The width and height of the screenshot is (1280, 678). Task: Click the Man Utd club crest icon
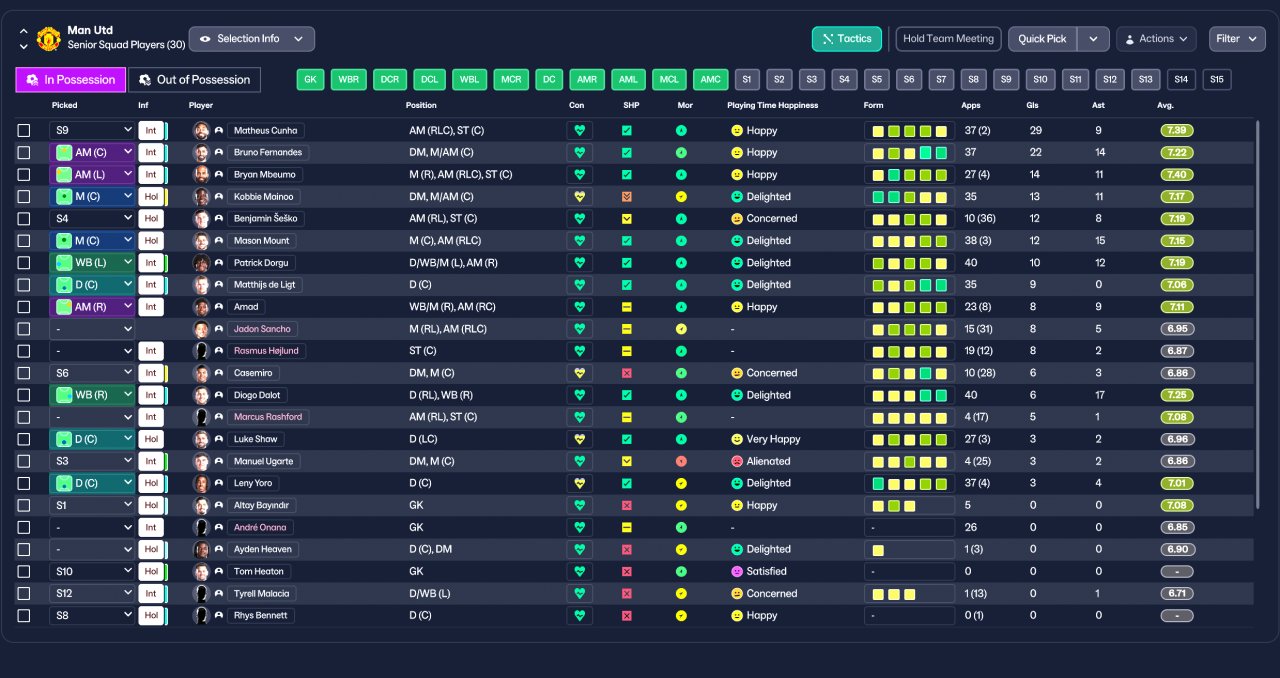tap(48, 38)
